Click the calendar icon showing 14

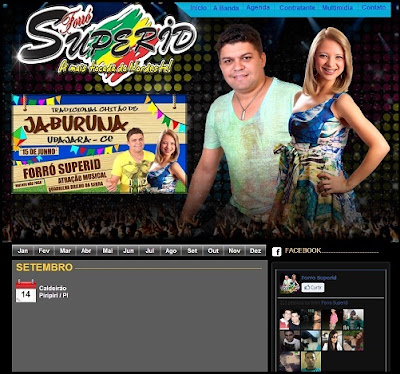click(26, 291)
